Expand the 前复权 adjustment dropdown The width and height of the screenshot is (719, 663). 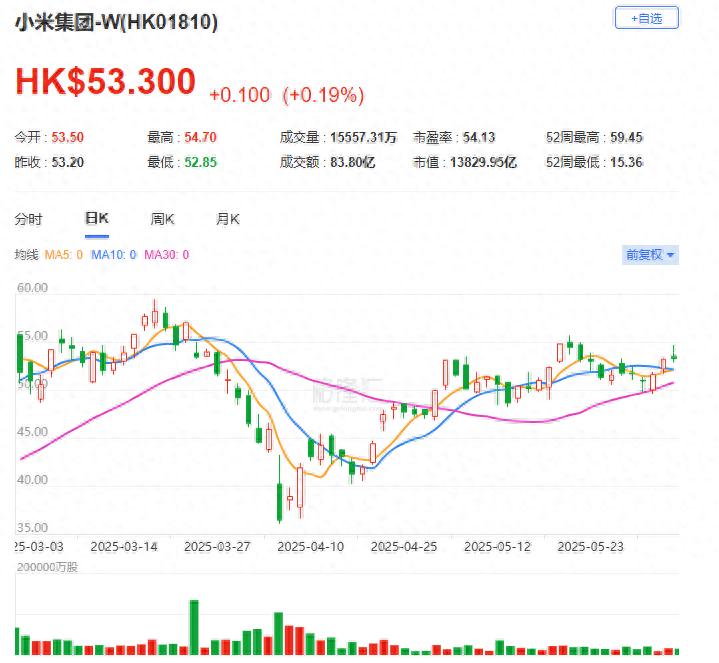(x=650, y=254)
